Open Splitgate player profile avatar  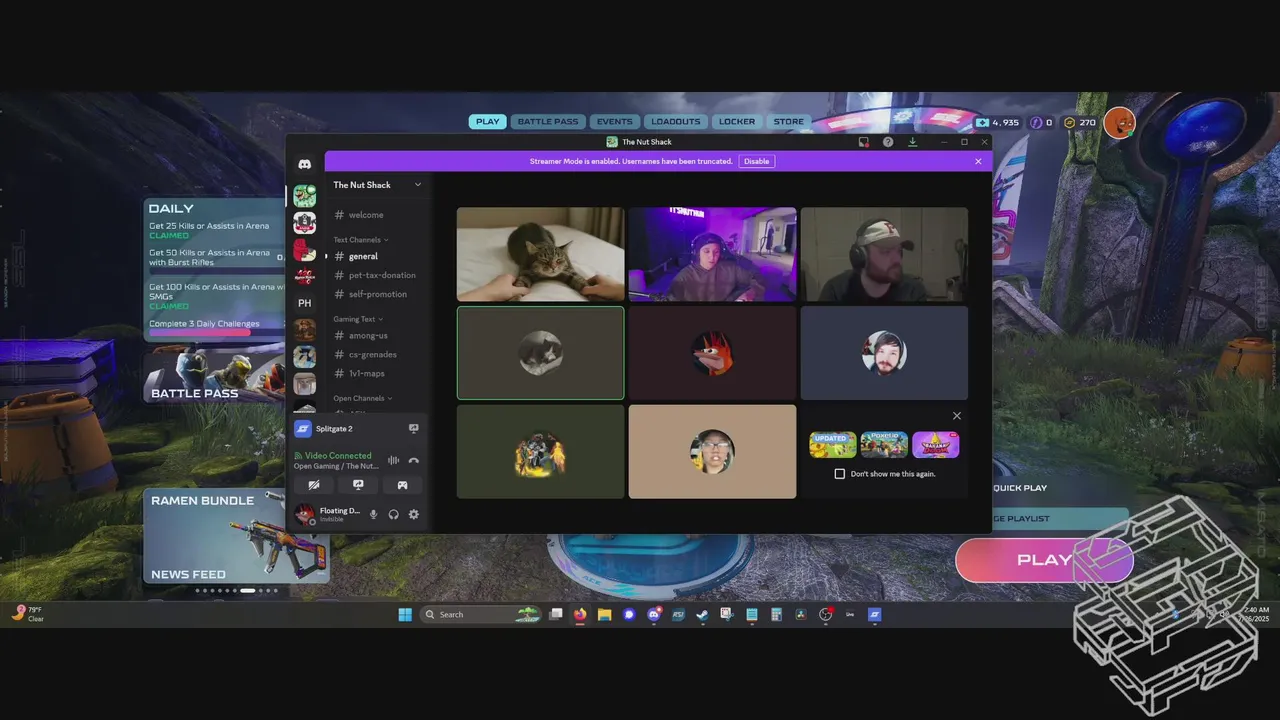point(1119,122)
